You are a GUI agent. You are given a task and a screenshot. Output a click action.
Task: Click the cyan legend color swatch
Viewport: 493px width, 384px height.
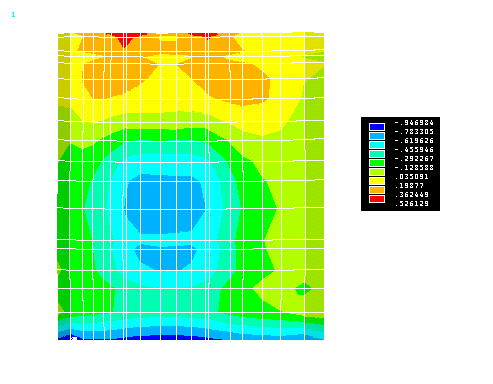point(377,145)
